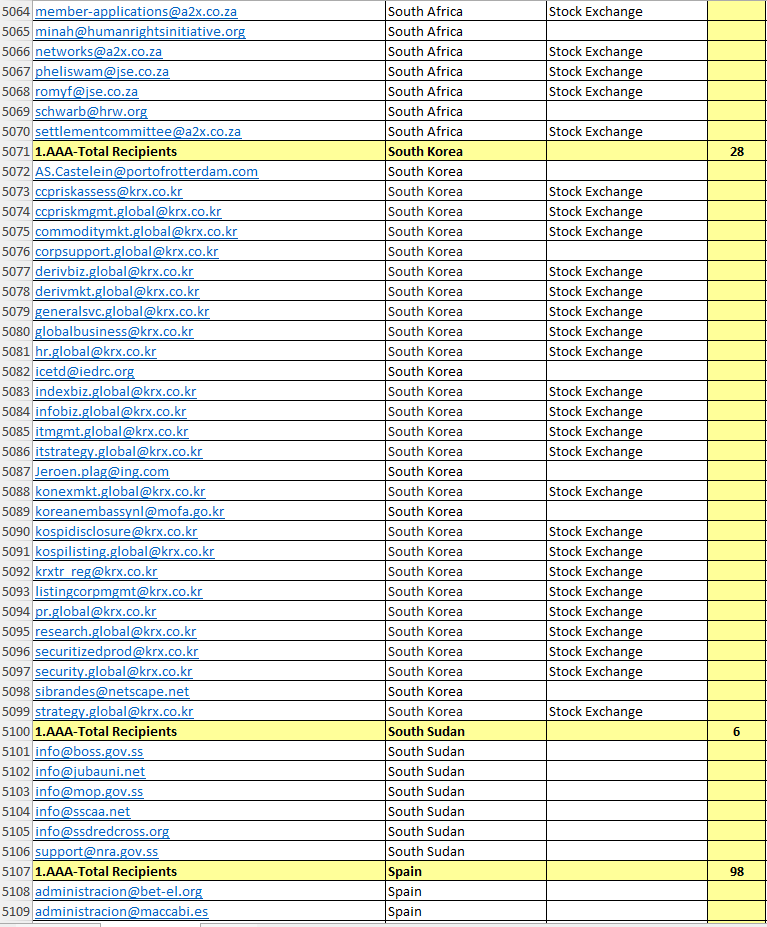Screen dimensions: 767x927
Task: Open securitizedprod@krx.co.kr link
Action: (116, 652)
